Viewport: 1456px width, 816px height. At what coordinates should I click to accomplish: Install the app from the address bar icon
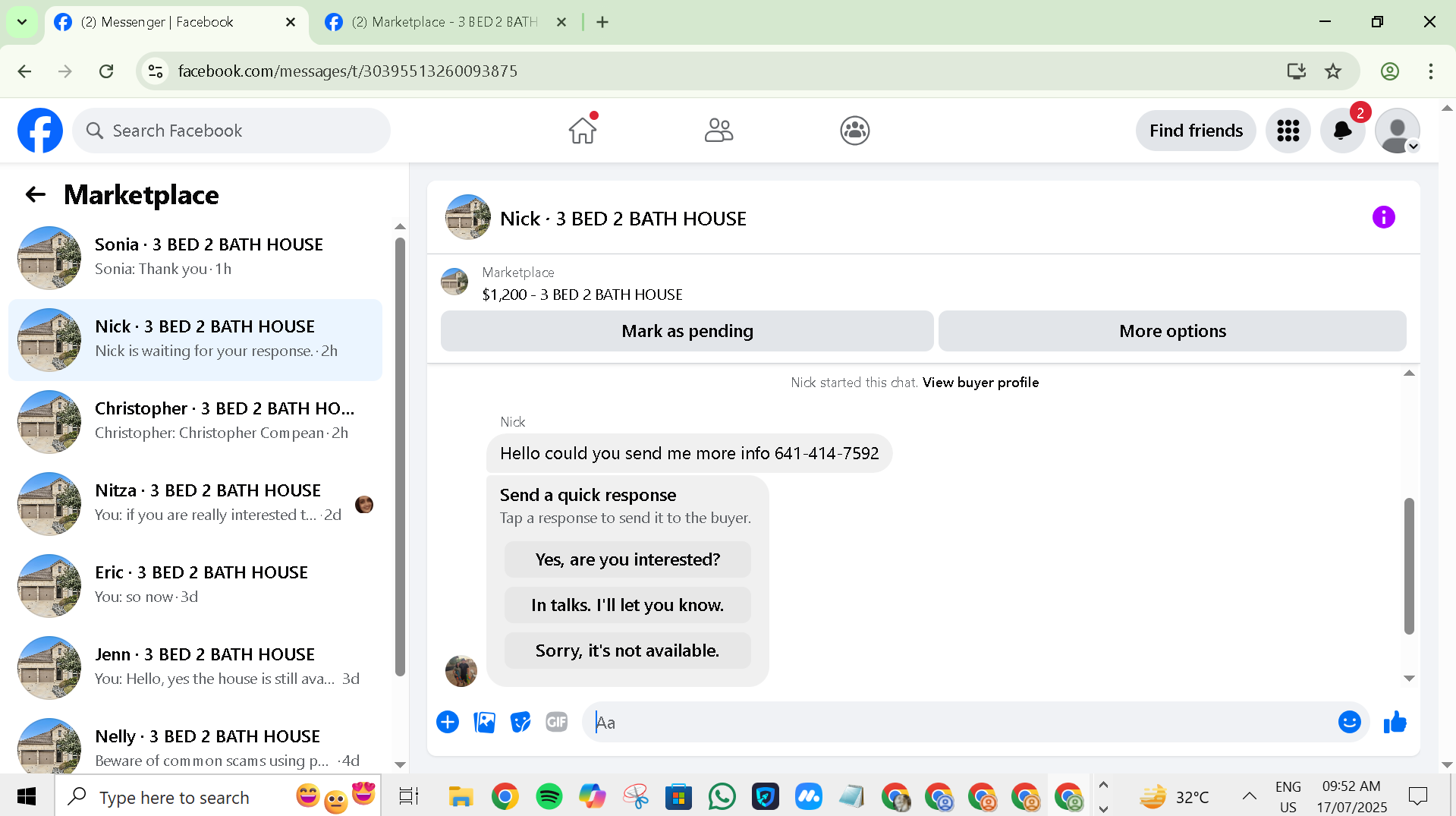tap(1297, 71)
